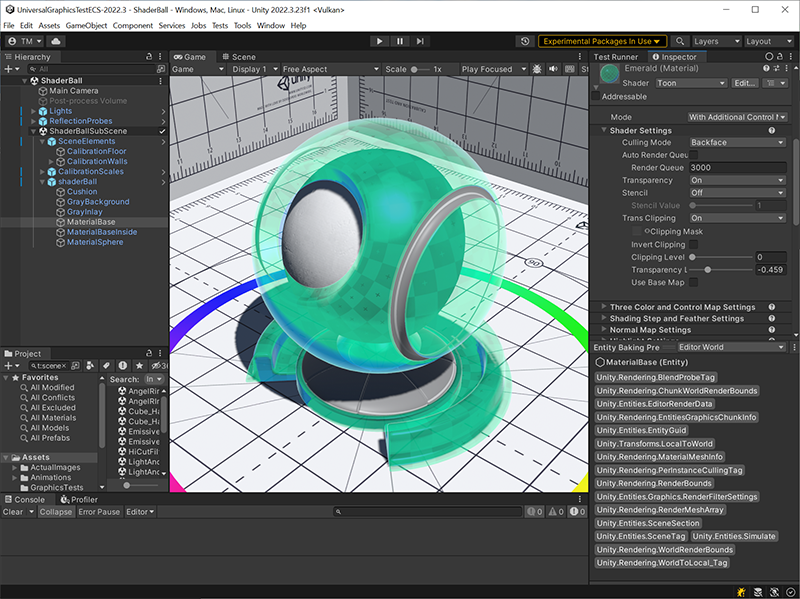Open cloud services icon

[55, 41]
